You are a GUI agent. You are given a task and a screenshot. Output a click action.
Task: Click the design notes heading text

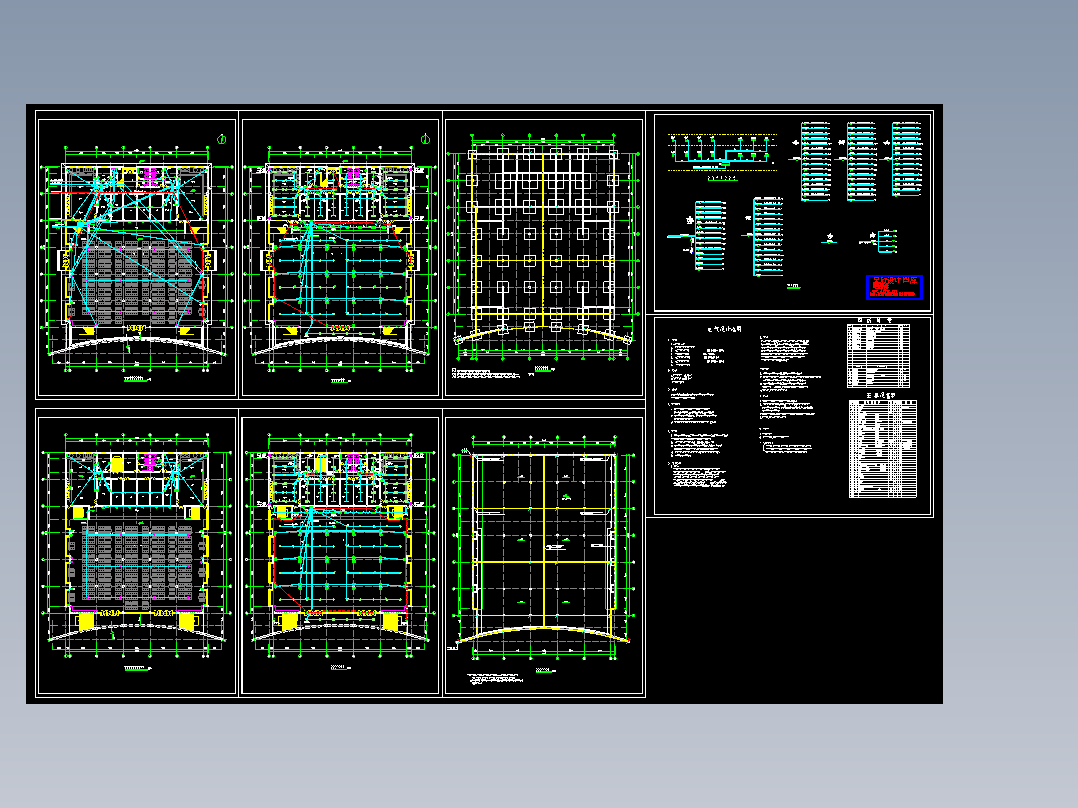click(725, 329)
